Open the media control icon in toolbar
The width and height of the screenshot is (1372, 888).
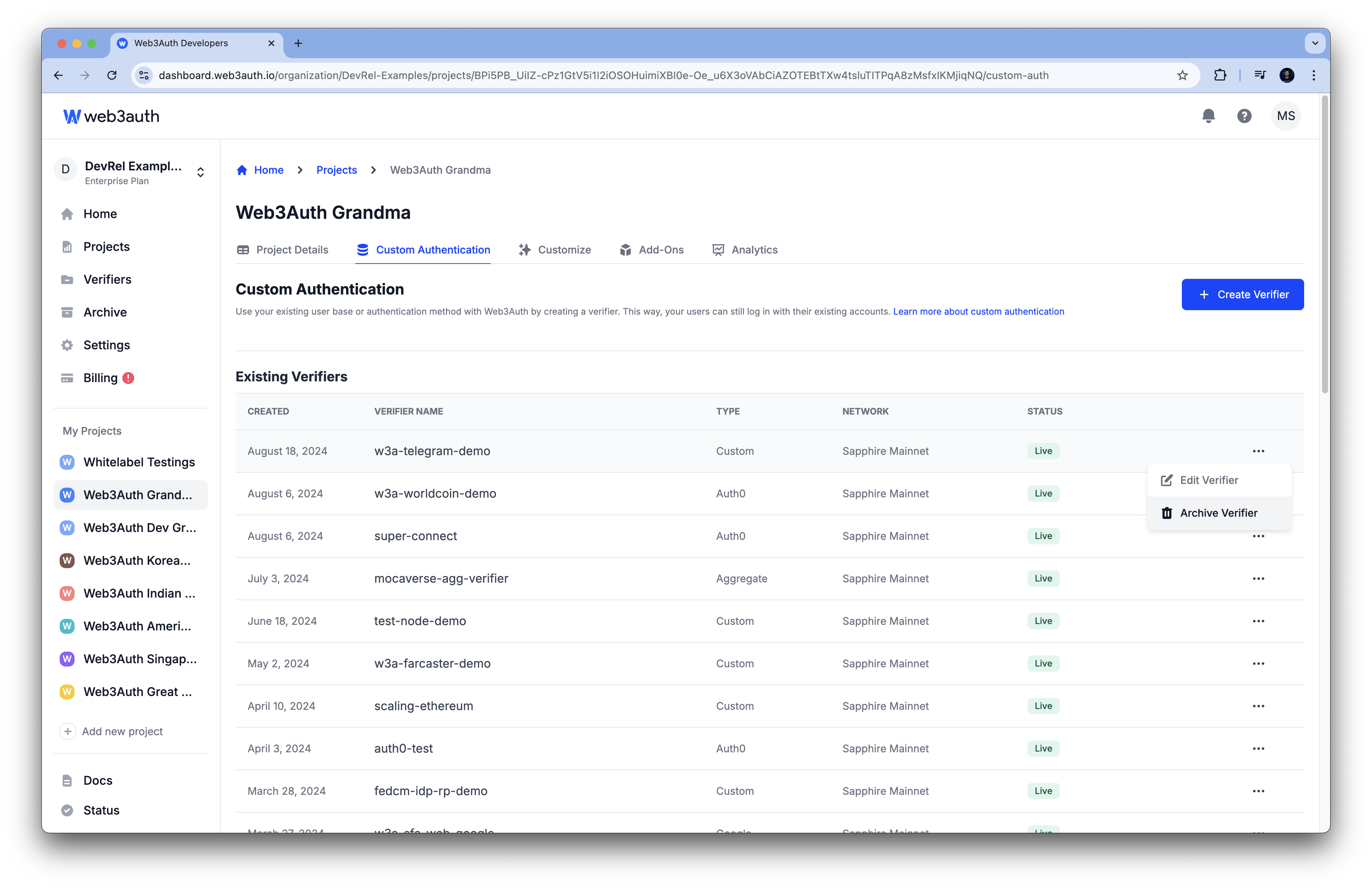pos(1259,75)
